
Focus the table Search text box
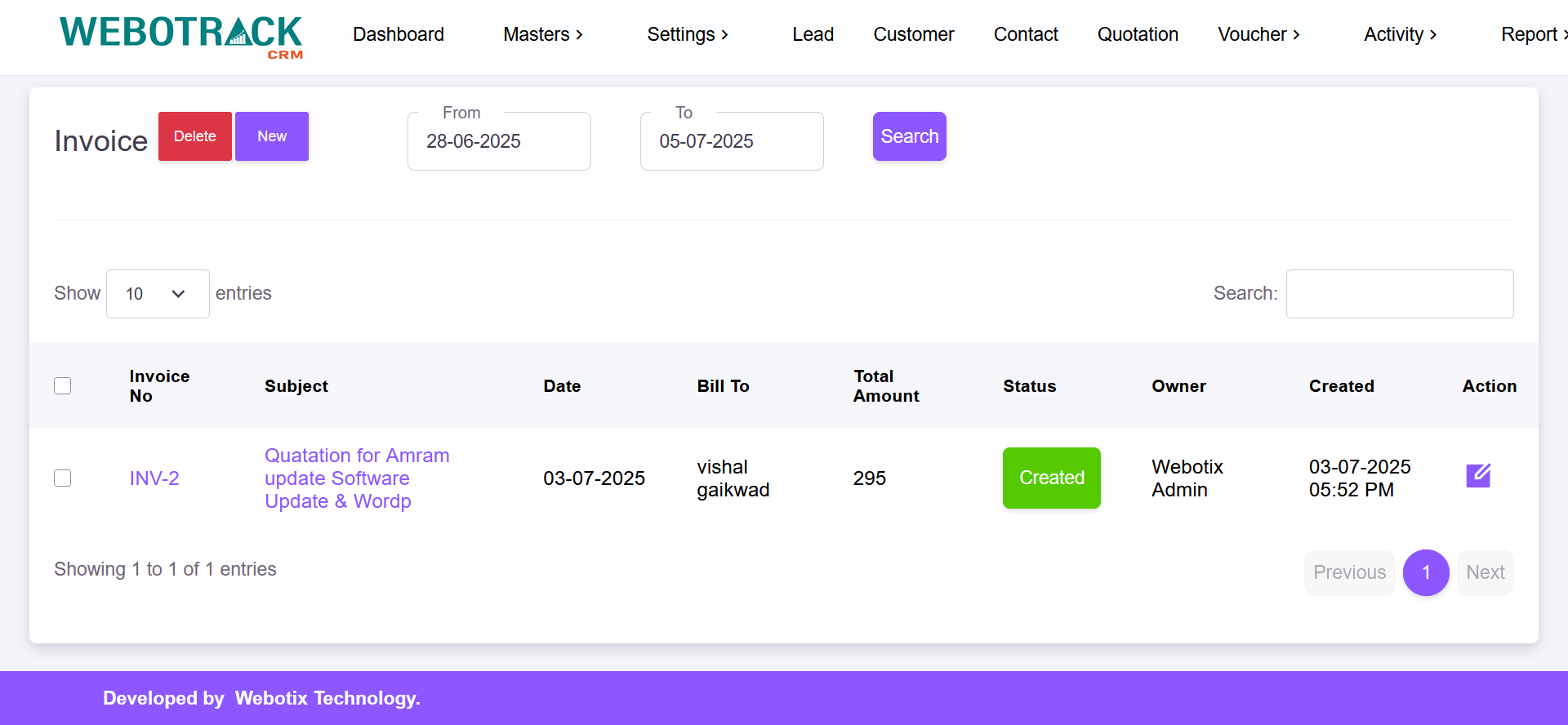1399,294
